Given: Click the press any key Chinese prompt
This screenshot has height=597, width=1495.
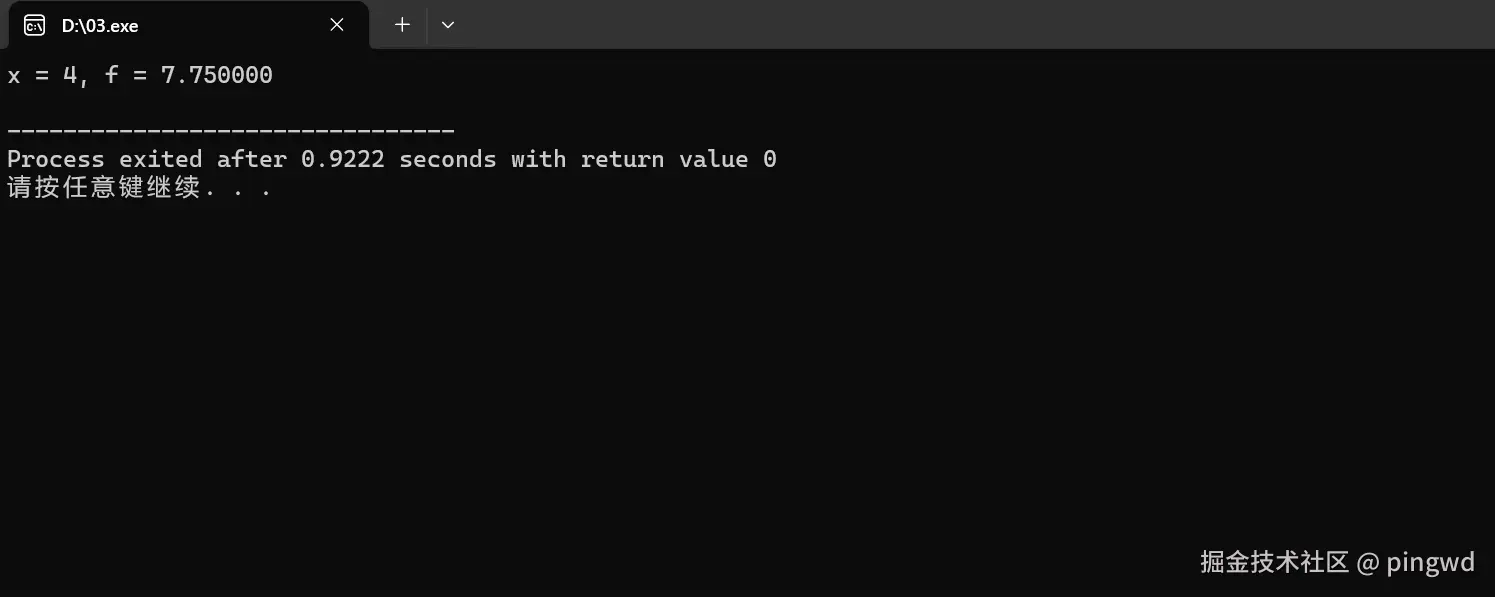Looking at the screenshot, I should (138, 187).
